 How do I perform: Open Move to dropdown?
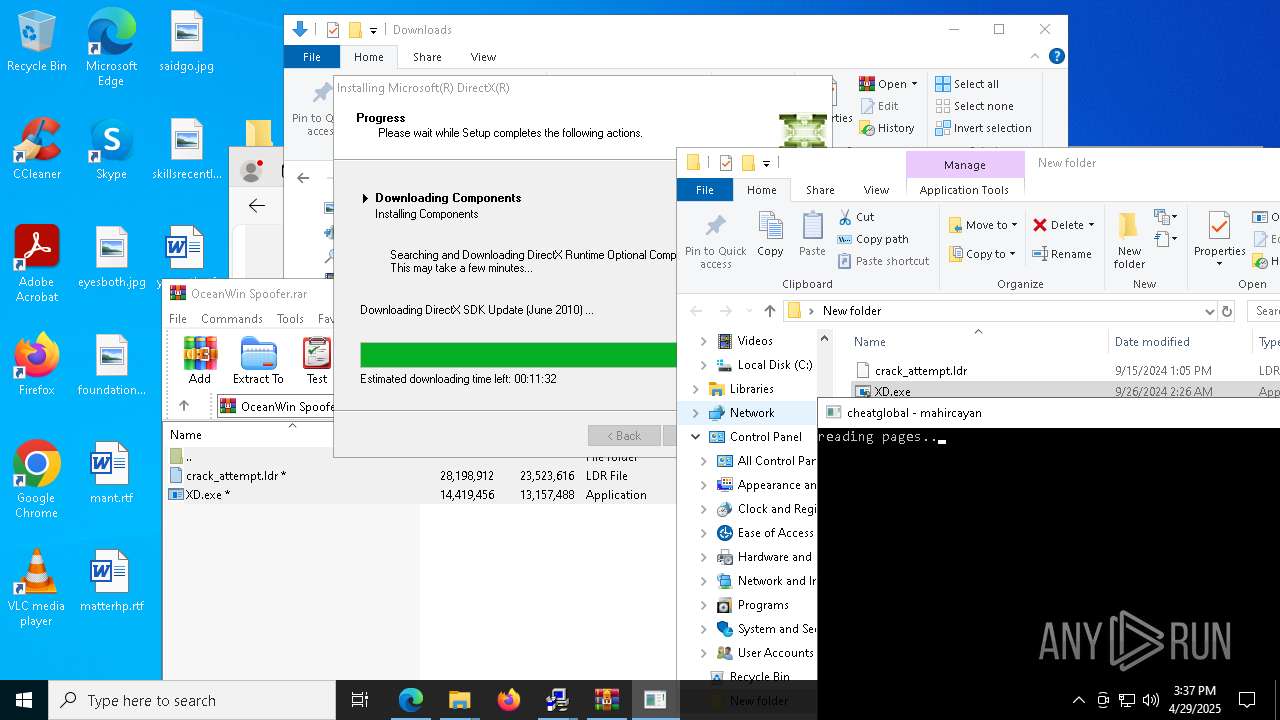click(983, 225)
